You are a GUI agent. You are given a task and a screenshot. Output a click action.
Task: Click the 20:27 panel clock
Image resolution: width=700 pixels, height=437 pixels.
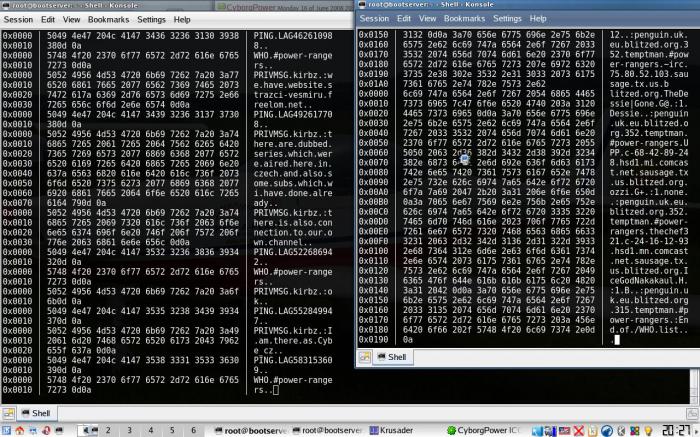click(678, 431)
